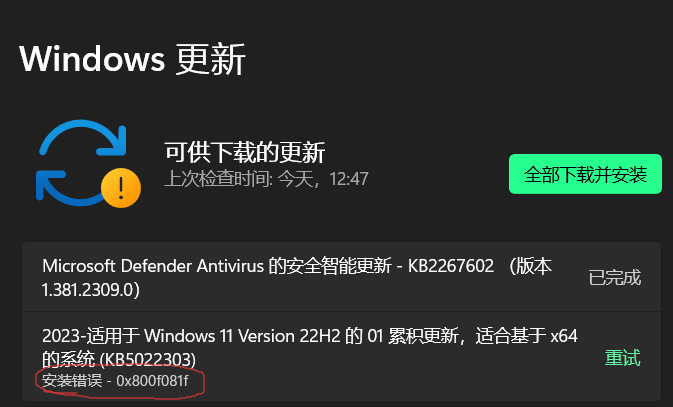Click the 安装错误 0x800f081f error text
This screenshot has width=673, height=407.
pos(115,380)
